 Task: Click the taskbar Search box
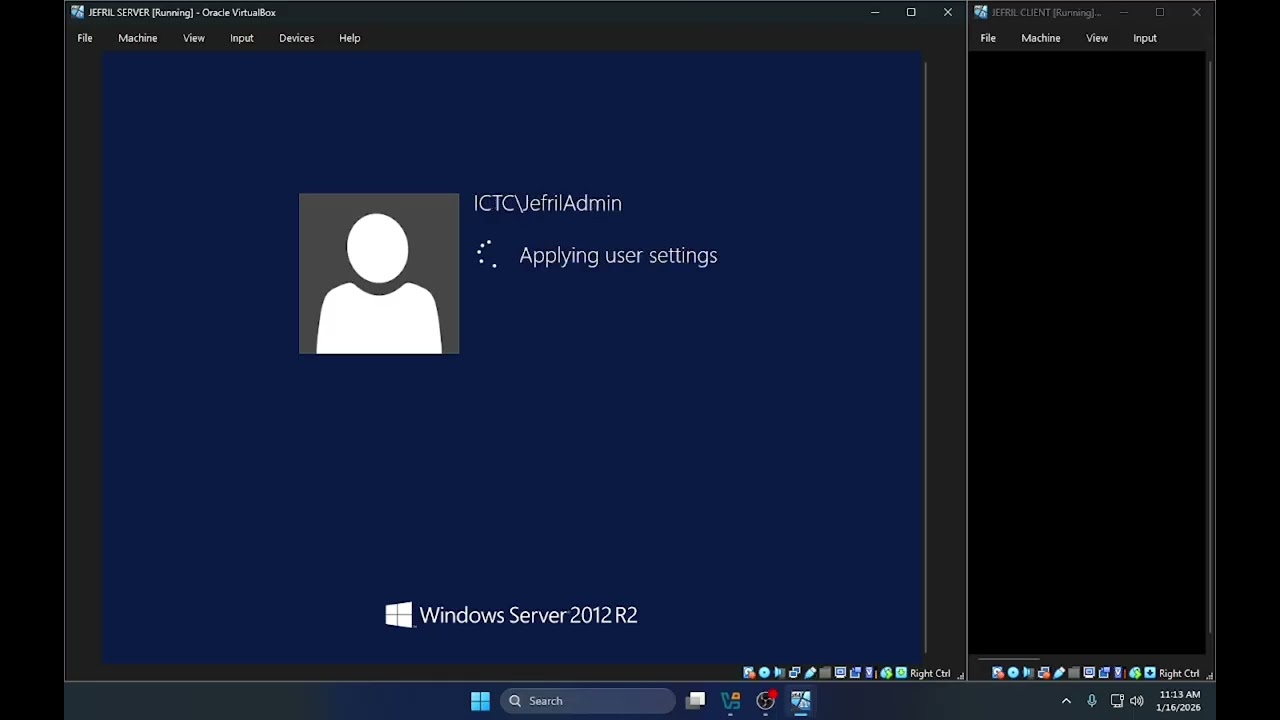coord(588,701)
